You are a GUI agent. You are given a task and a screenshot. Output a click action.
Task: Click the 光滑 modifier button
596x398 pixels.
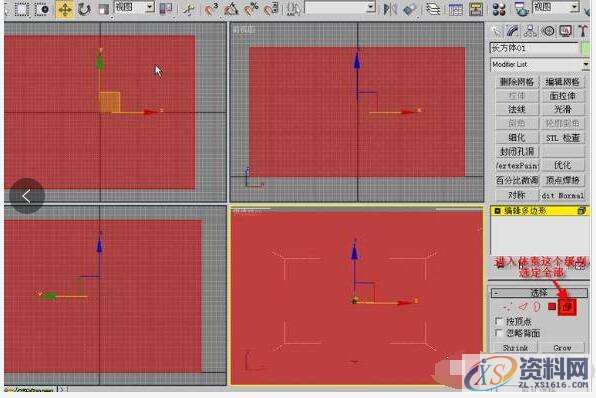(x=562, y=109)
